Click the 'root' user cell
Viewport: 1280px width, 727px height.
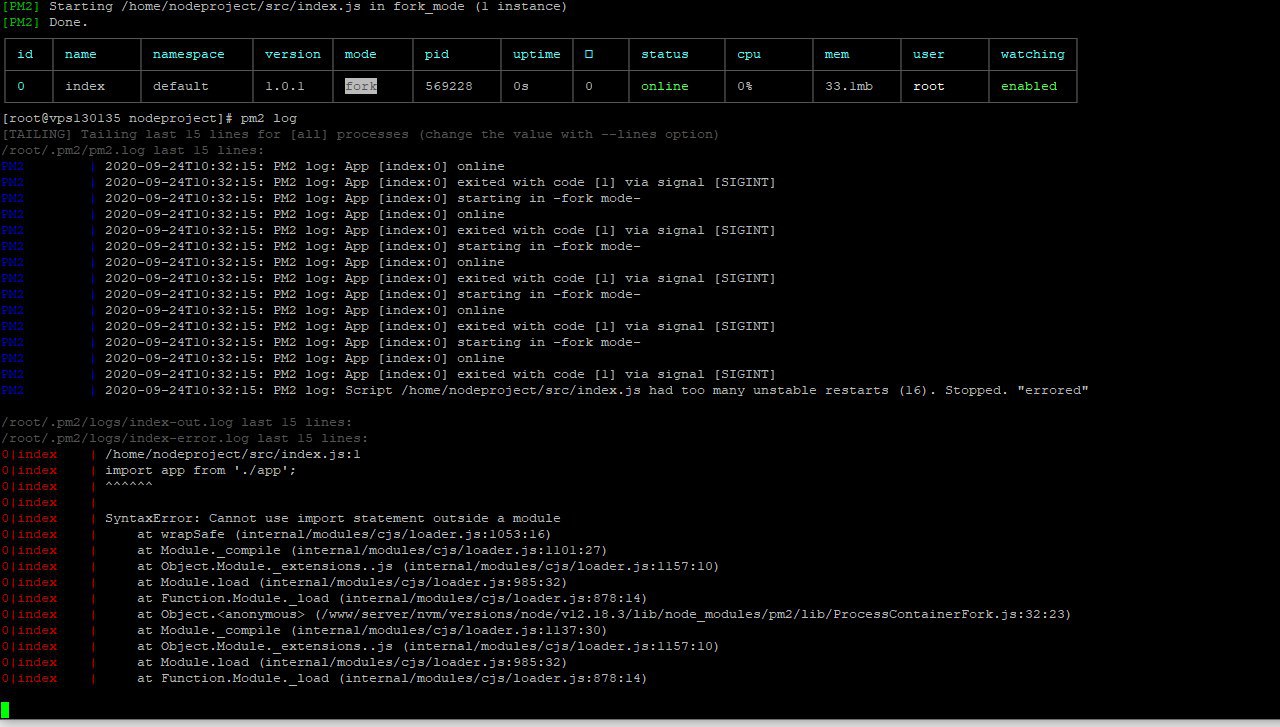(x=929, y=86)
